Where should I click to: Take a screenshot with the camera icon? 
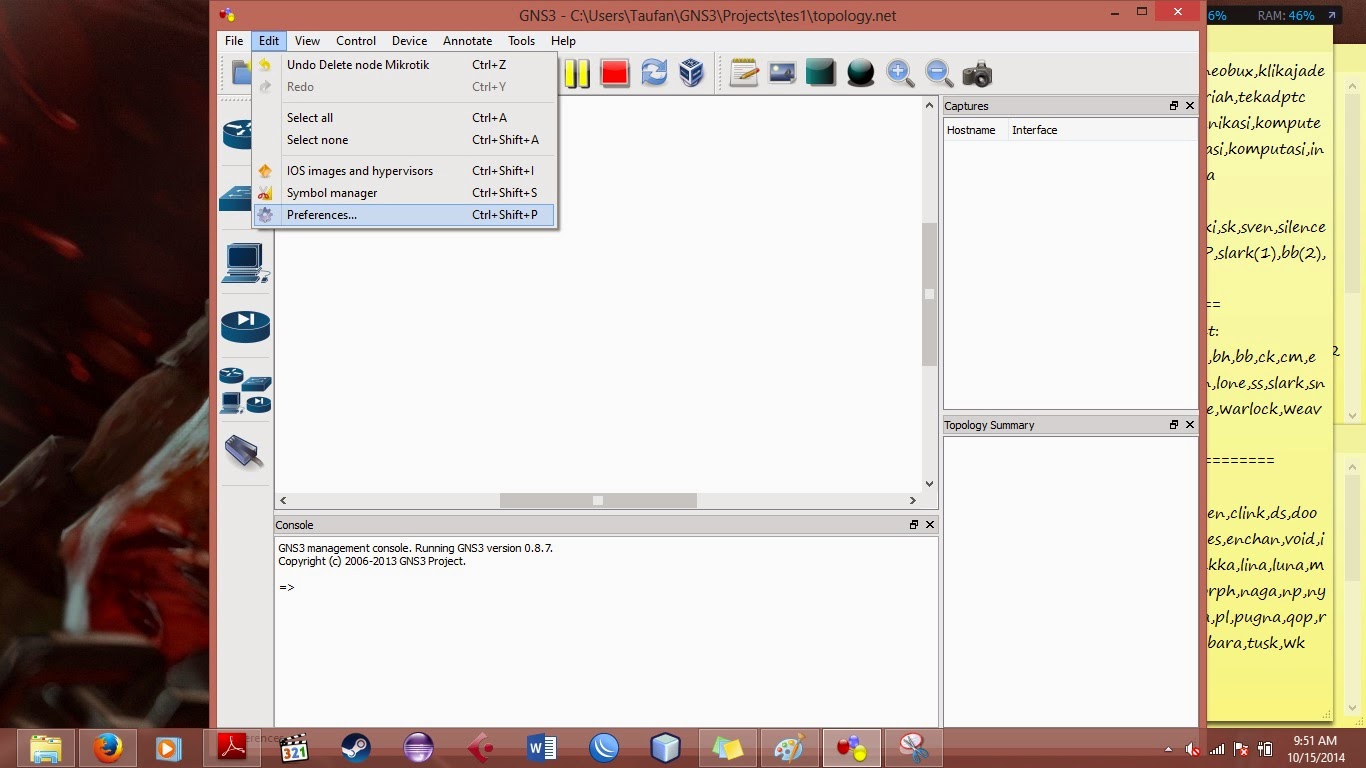(977, 74)
